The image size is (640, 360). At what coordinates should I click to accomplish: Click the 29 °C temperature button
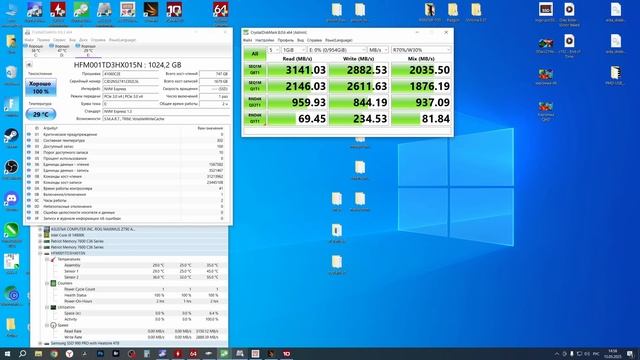point(41,114)
